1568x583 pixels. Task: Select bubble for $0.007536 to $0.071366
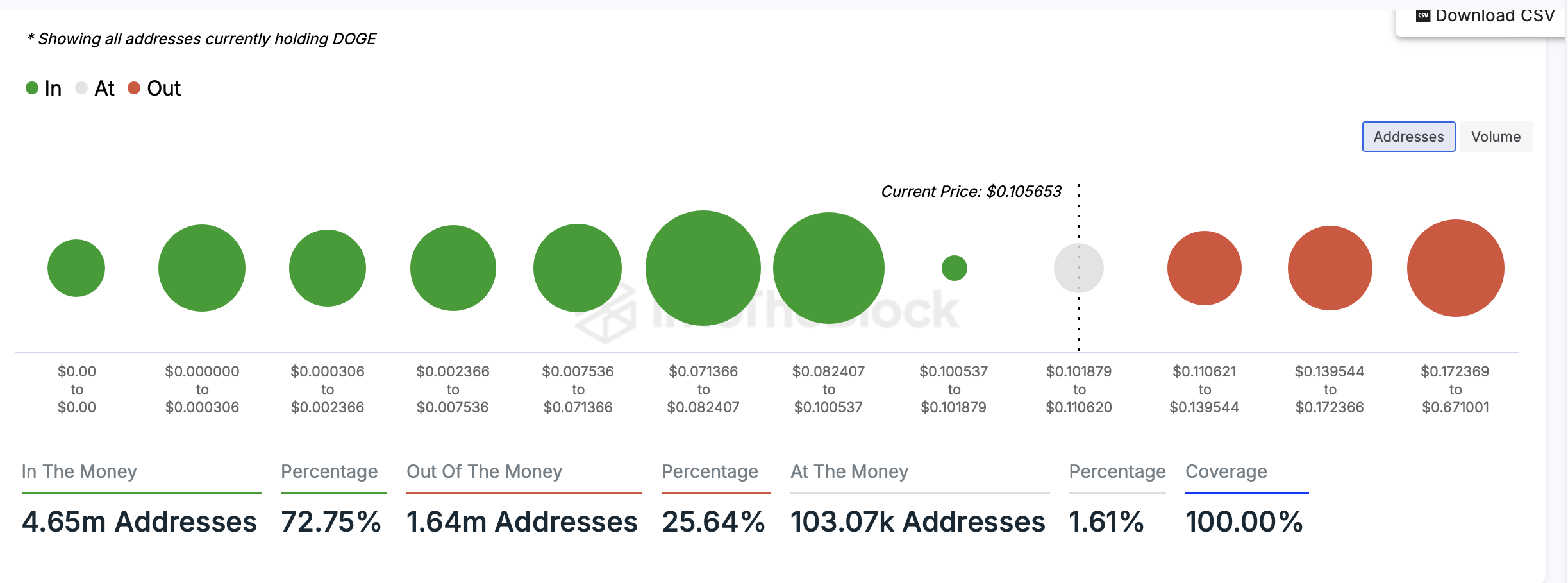[578, 268]
